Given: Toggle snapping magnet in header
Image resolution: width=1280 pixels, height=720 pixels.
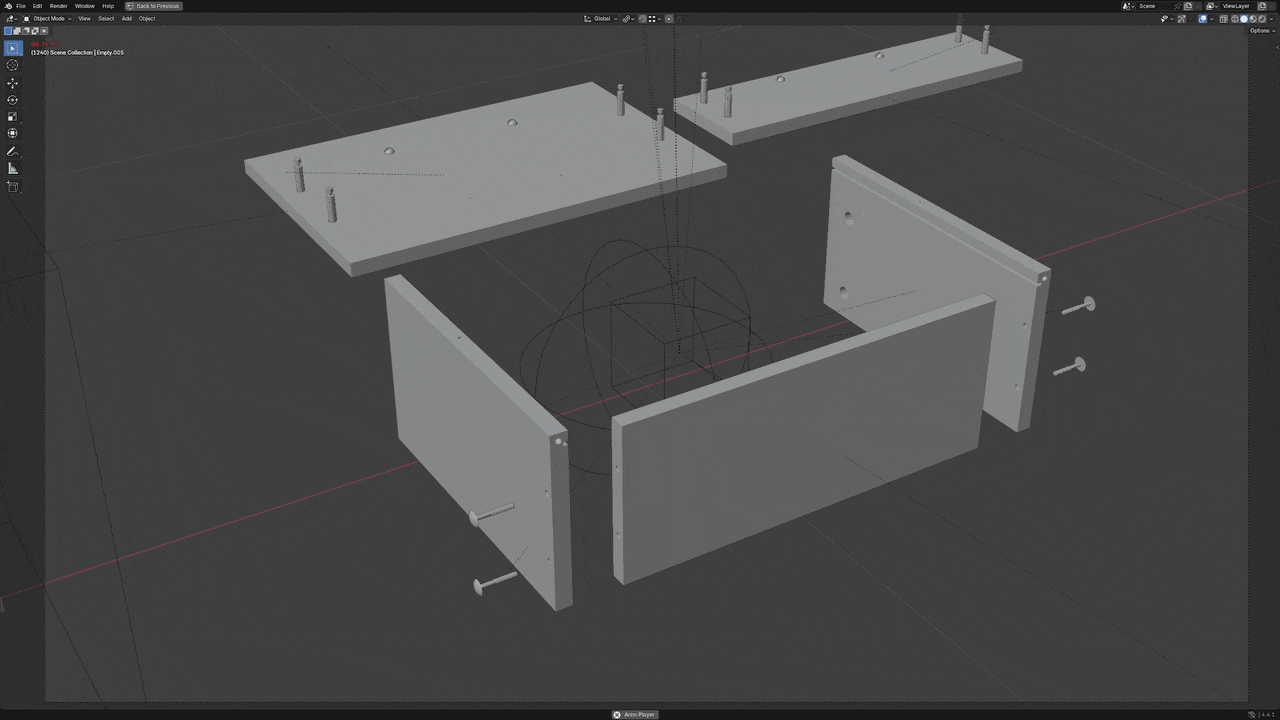Looking at the screenshot, I should 642,18.
